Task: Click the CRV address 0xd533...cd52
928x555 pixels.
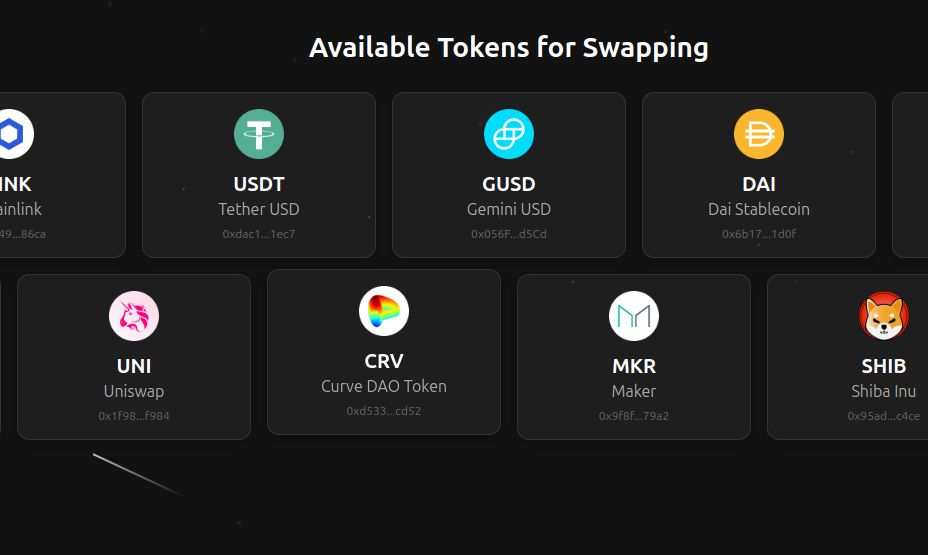Action: click(384, 411)
